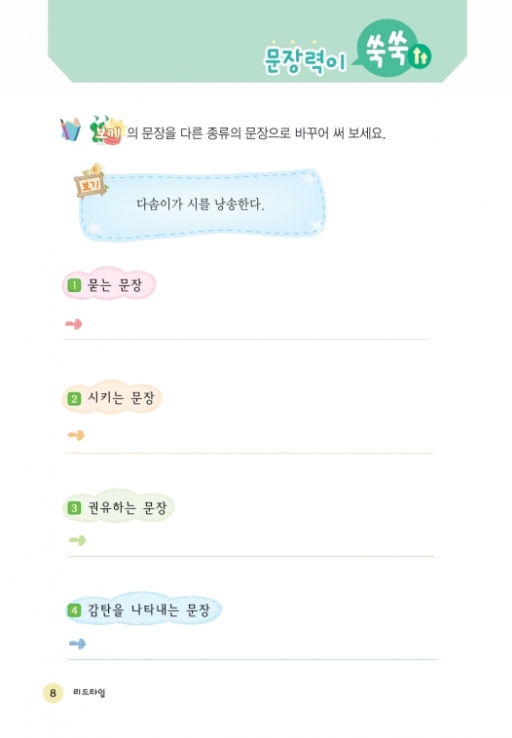The width and height of the screenshot is (512, 738).
Task: Click the pencil and book icon
Action: [70, 129]
